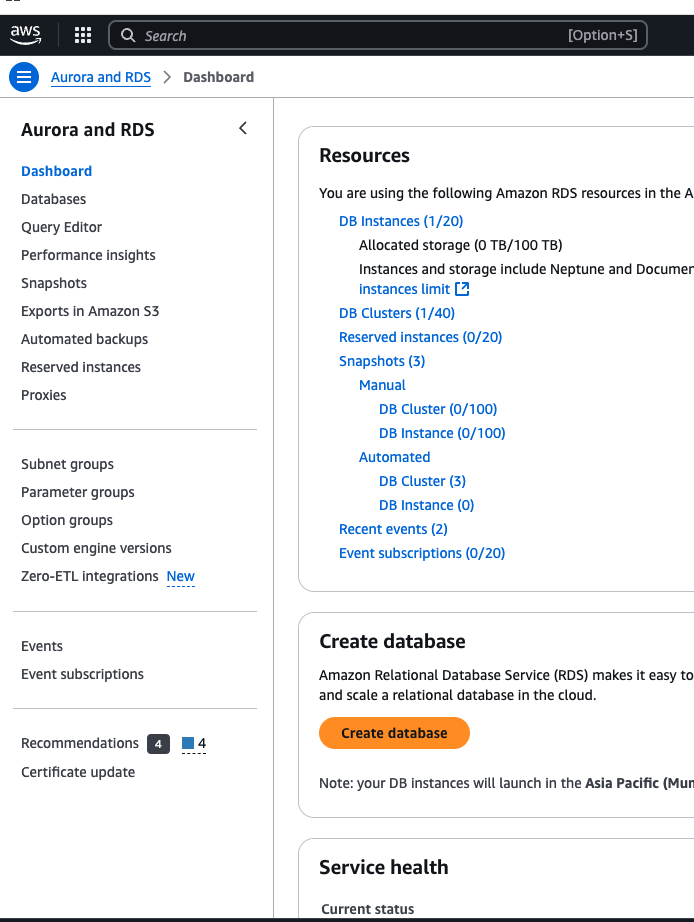Open the DB Instances (1/20) link

[400, 221]
